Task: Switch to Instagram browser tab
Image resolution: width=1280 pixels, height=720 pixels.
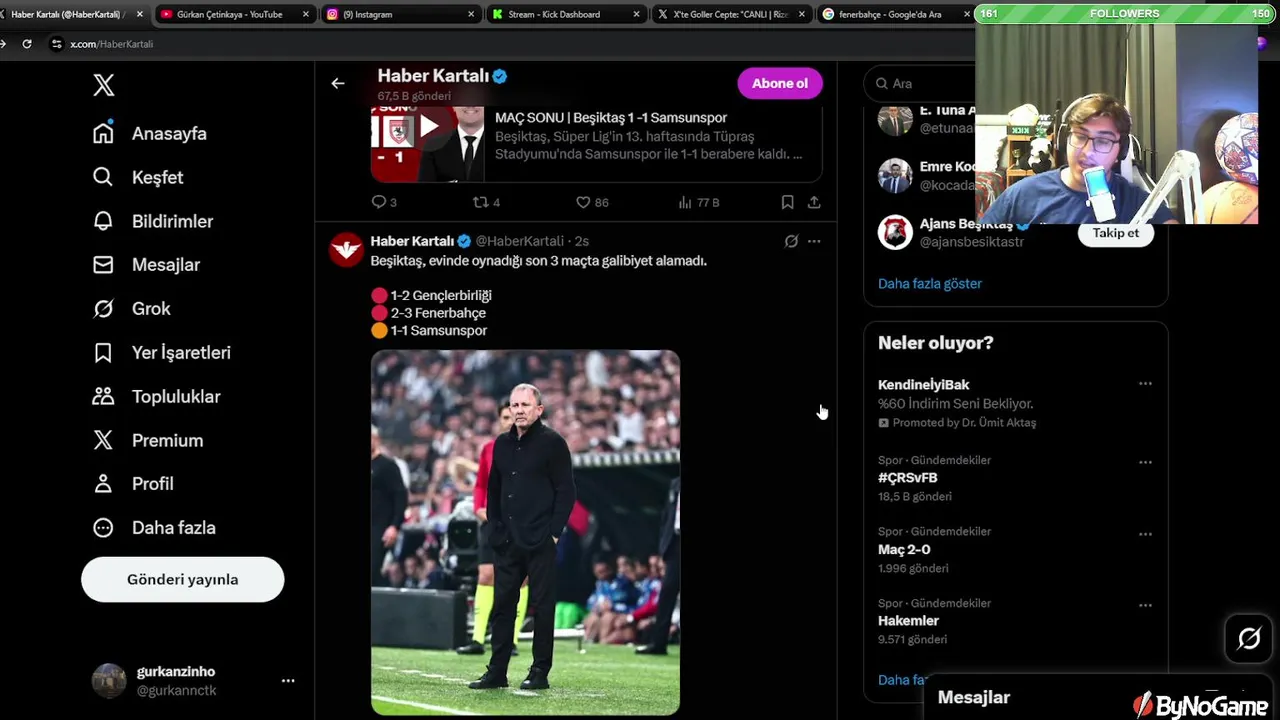Action: 398,14
